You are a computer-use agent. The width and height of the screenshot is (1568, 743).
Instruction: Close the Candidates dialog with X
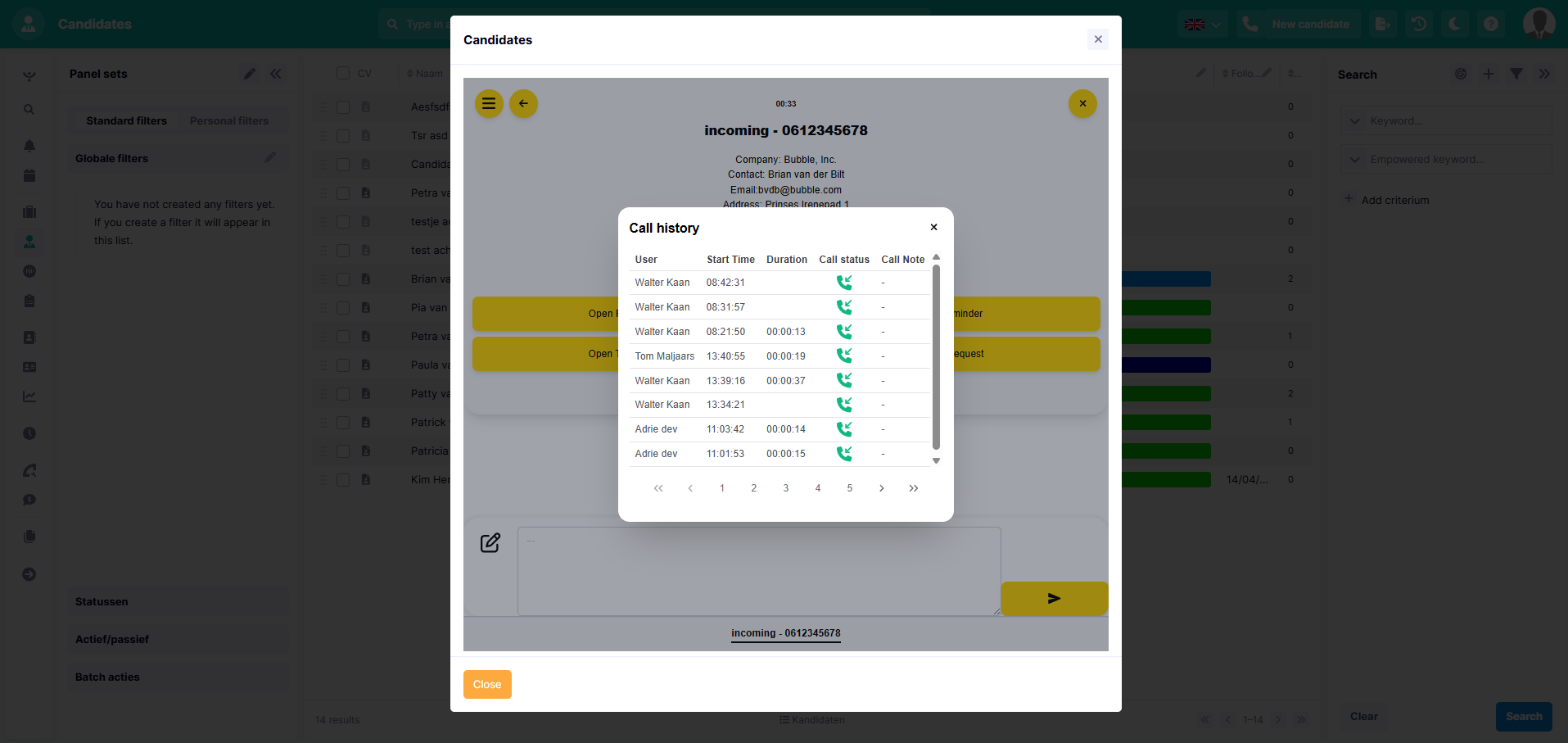click(x=1098, y=39)
